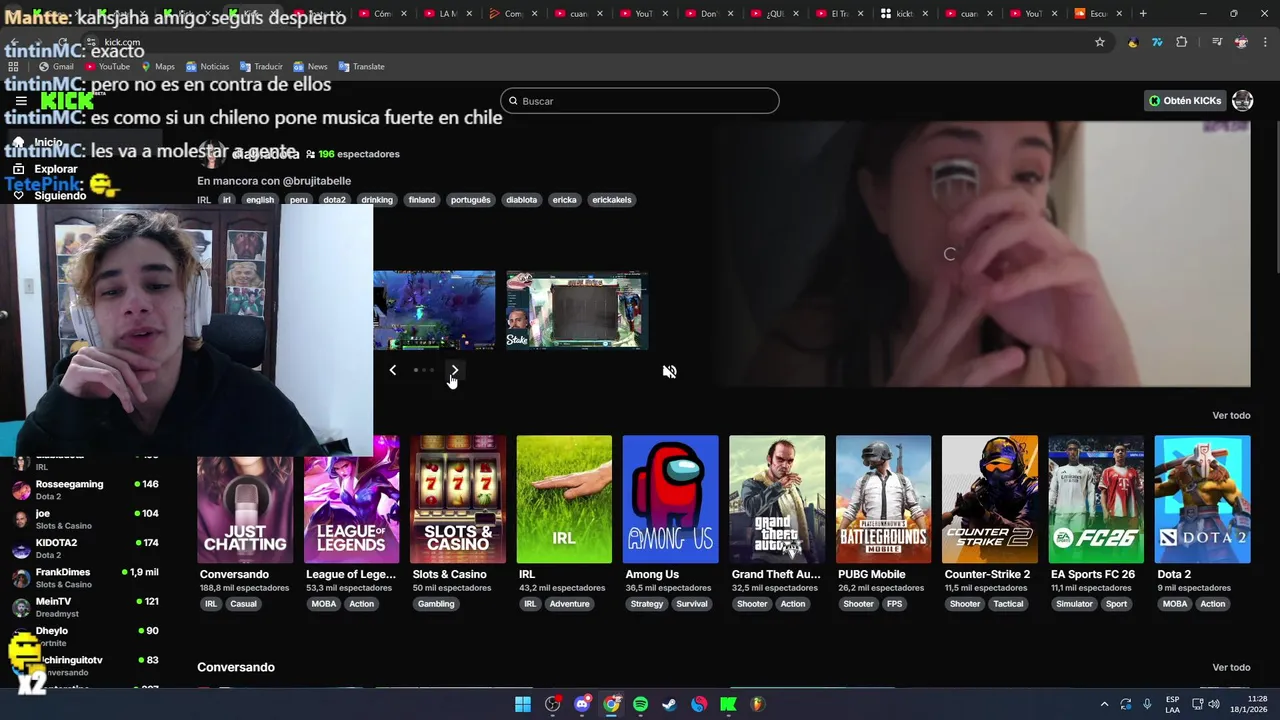Open Dheylo channel in sidebar

coord(85,636)
